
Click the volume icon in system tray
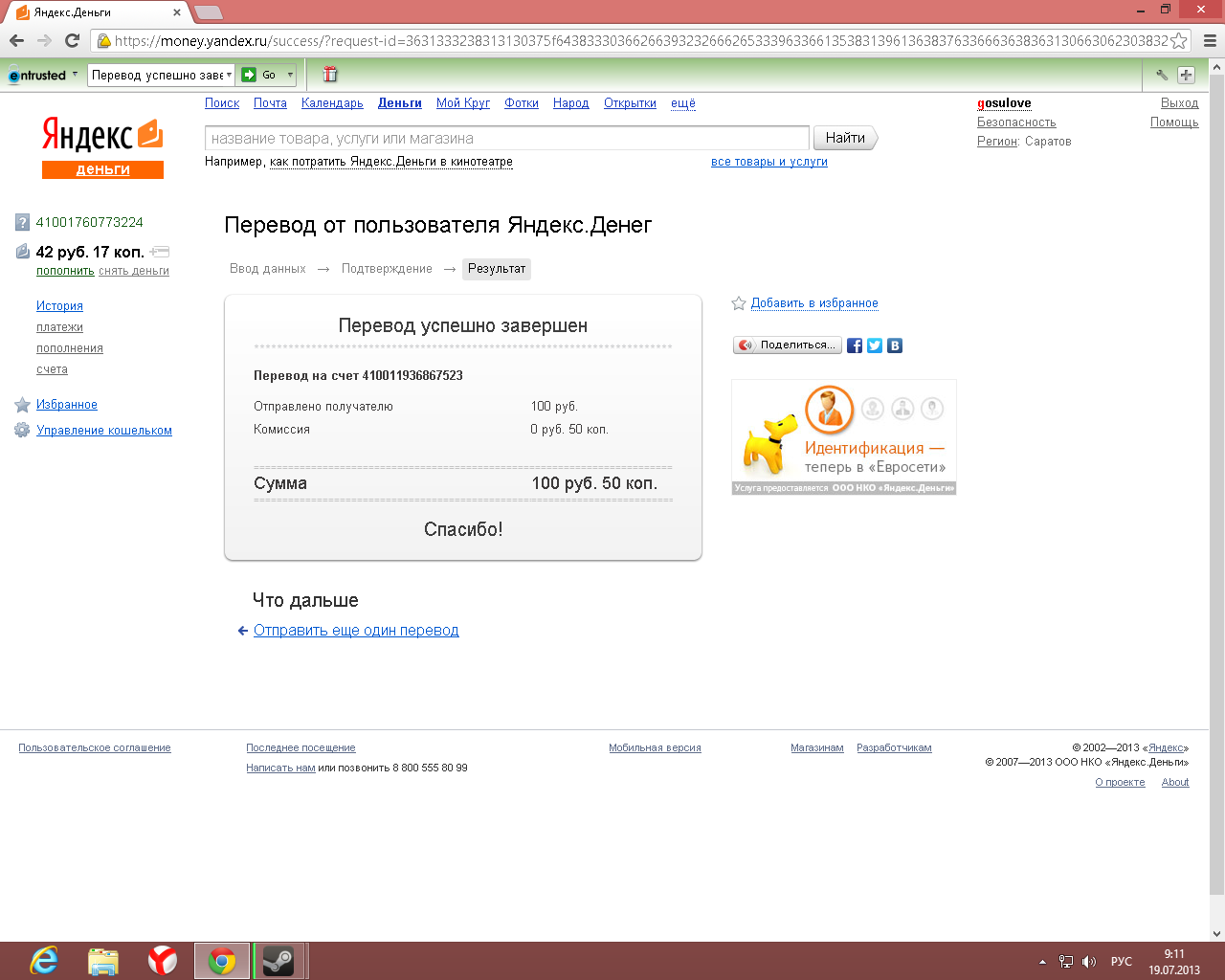coord(1089,962)
